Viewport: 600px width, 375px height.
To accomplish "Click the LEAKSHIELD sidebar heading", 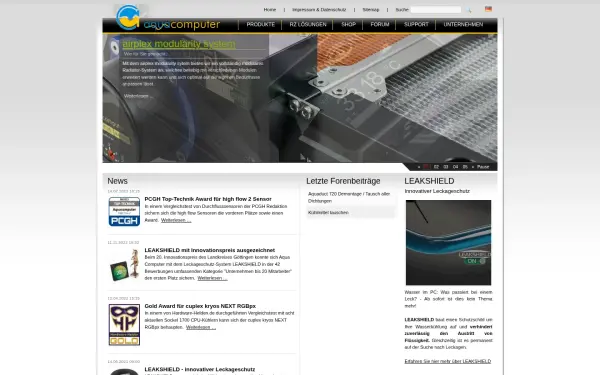I will pyautogui.click(x=429, y=181).
